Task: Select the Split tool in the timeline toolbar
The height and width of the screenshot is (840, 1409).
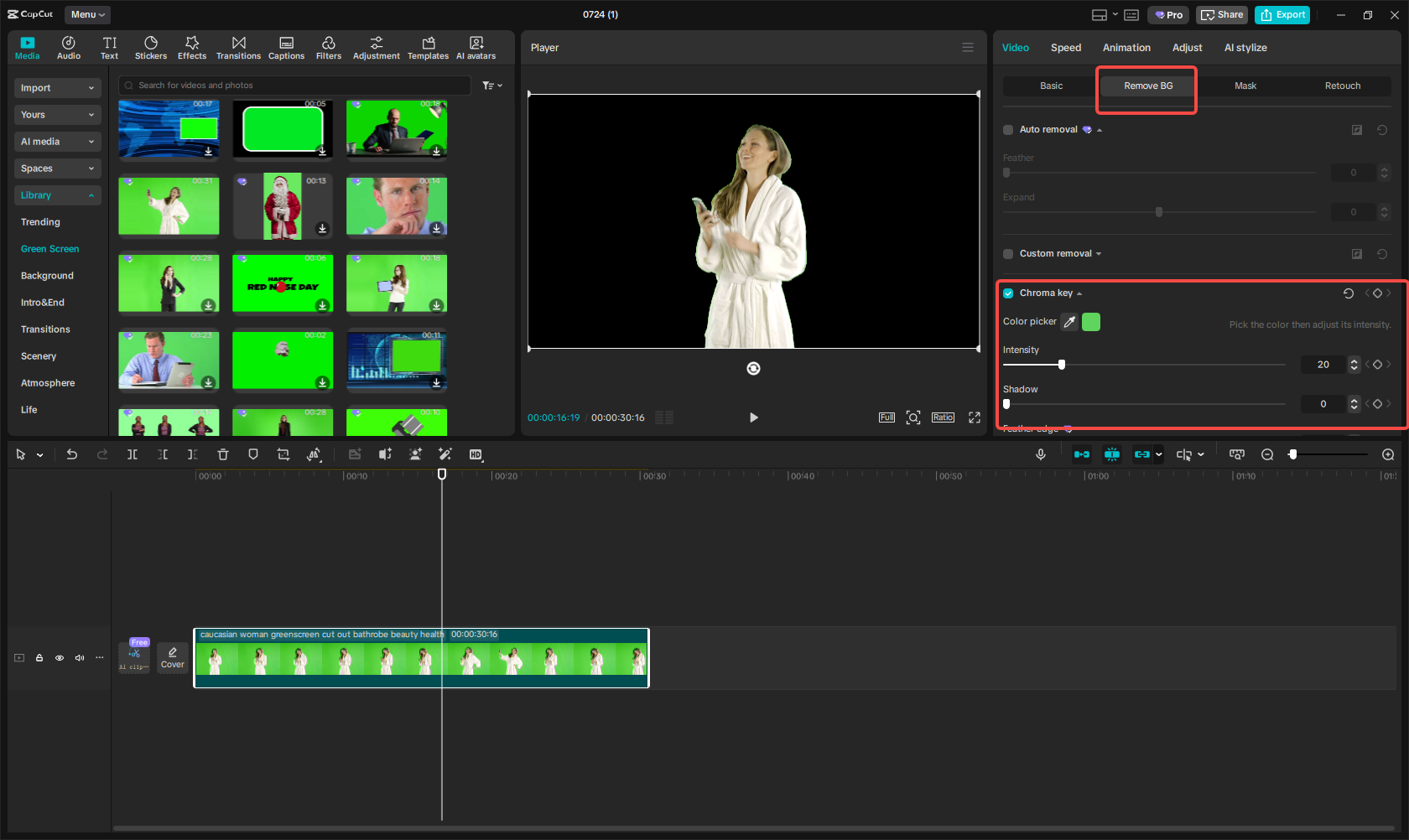Action: (132, 454)
